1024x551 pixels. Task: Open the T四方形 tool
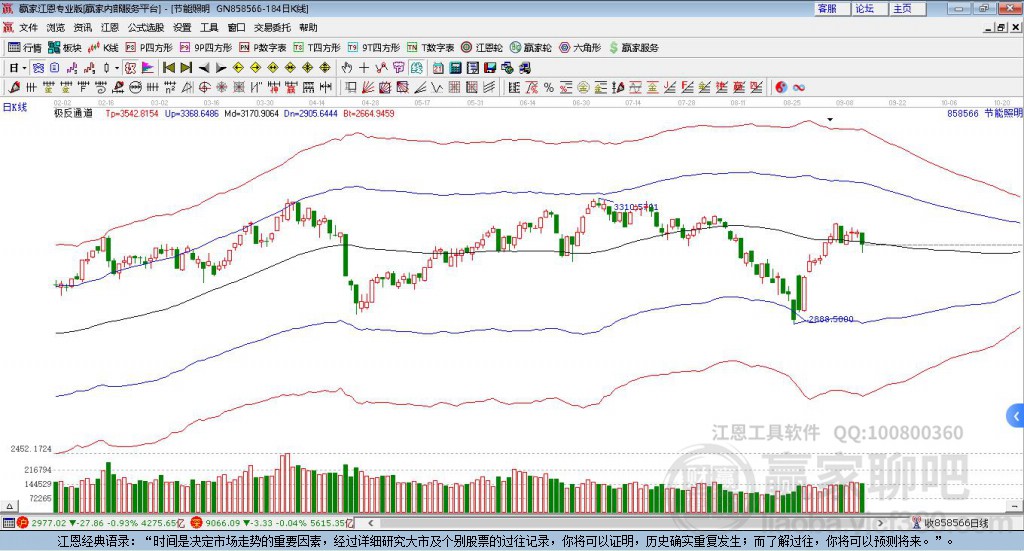317,48
